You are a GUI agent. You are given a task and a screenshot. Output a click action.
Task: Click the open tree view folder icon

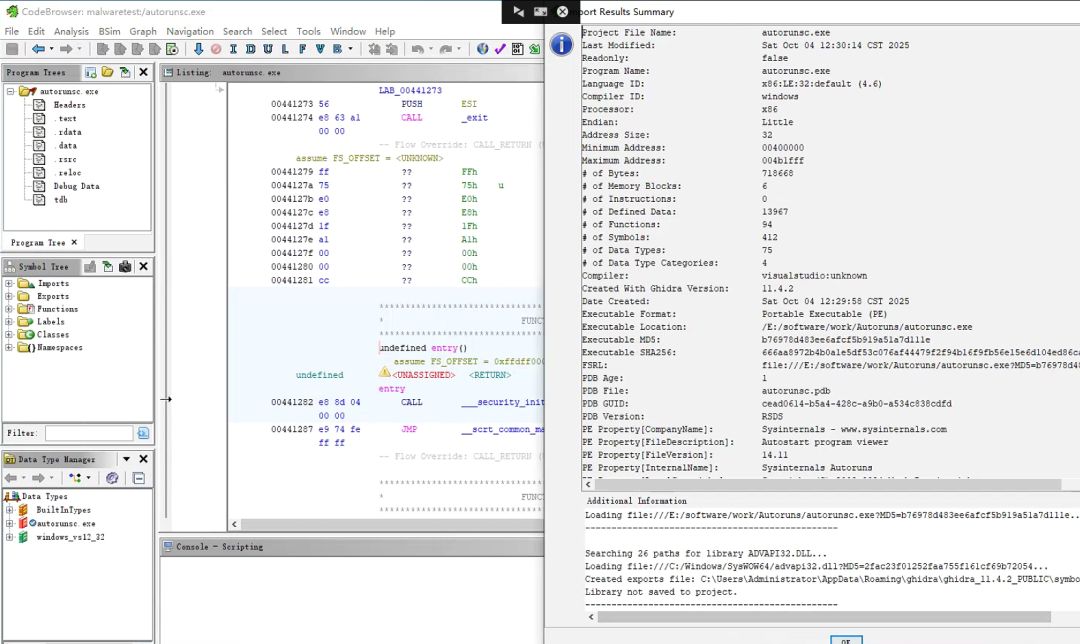coord(107,72)
